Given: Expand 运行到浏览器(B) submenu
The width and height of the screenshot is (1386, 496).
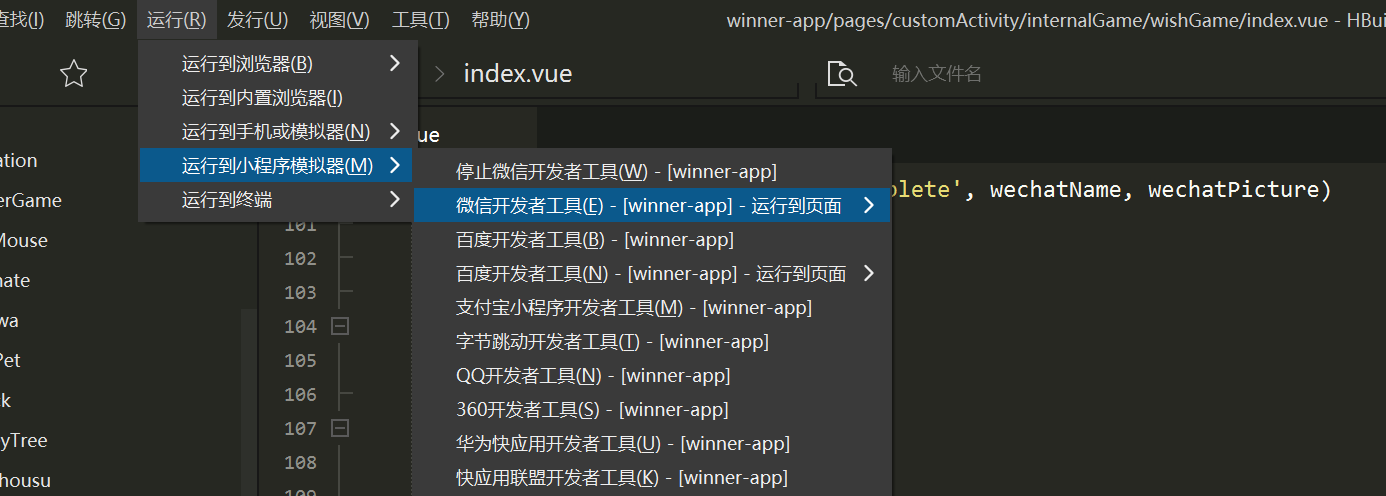Looking at the screenshot, I should 276,64.
